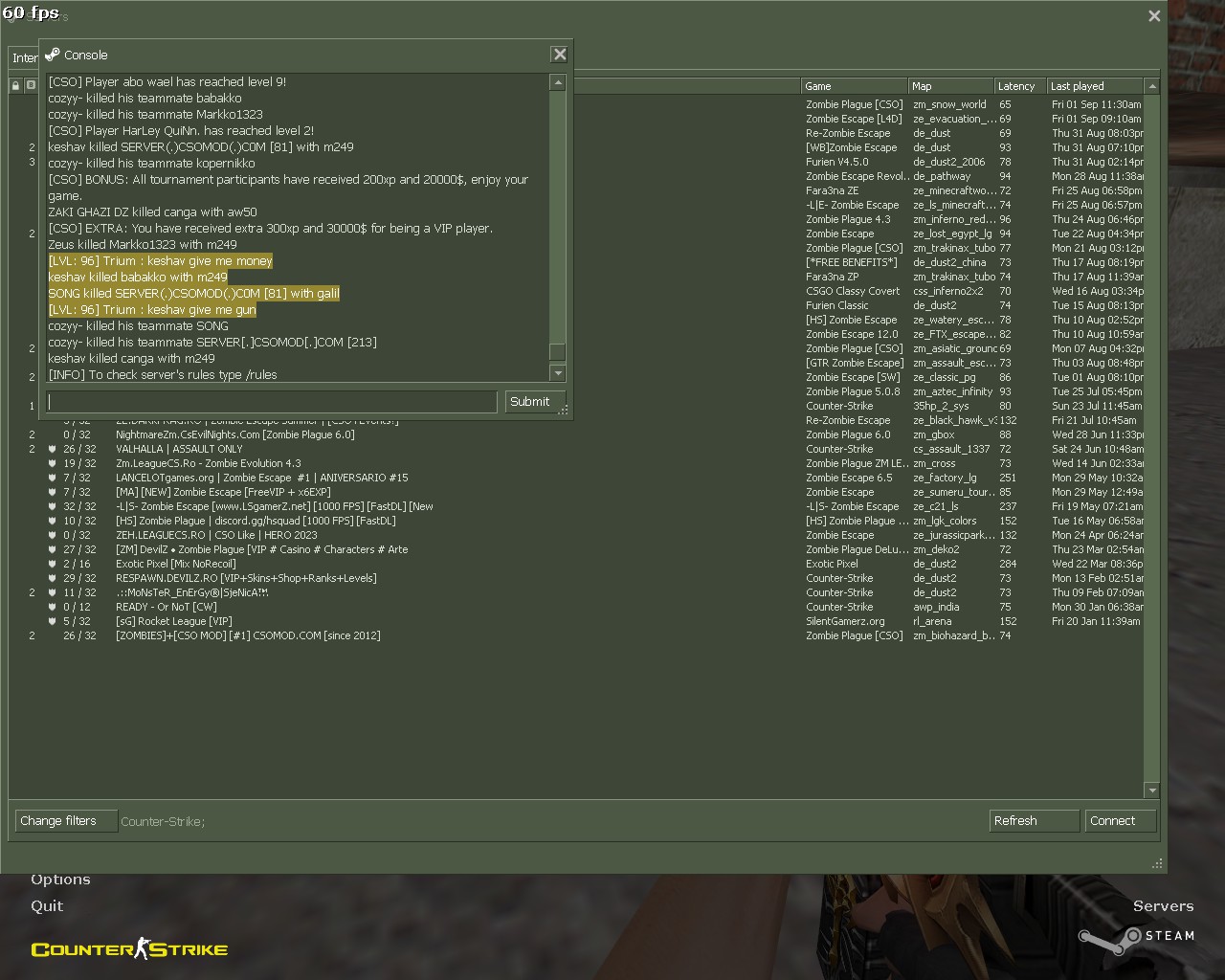1225x980 pixels.
Task: Refresh the server list
Action: pos(1034,821)
